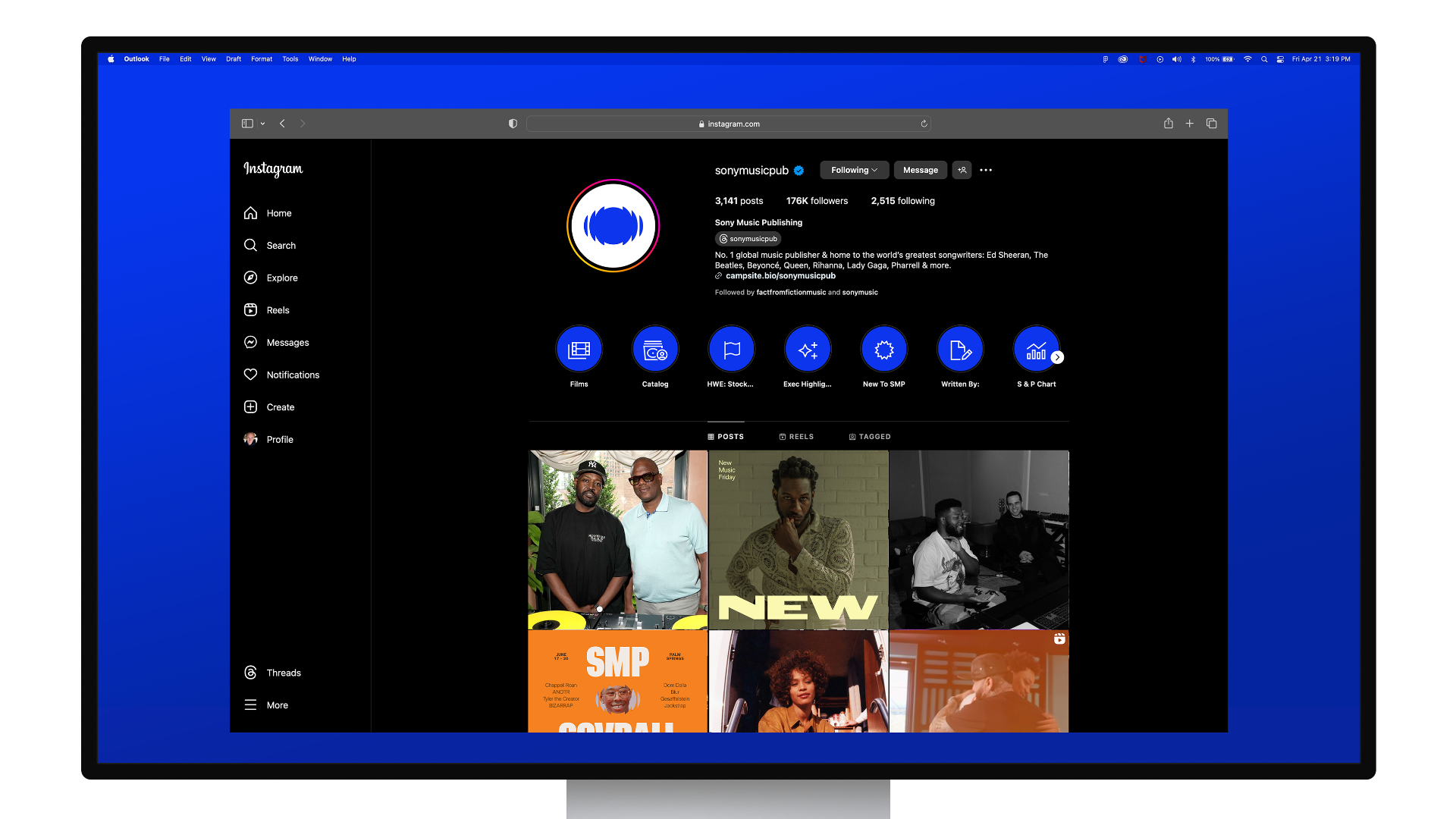
Task: Open campsite.bio/sonymusicpub link
Action: [780, 276]
